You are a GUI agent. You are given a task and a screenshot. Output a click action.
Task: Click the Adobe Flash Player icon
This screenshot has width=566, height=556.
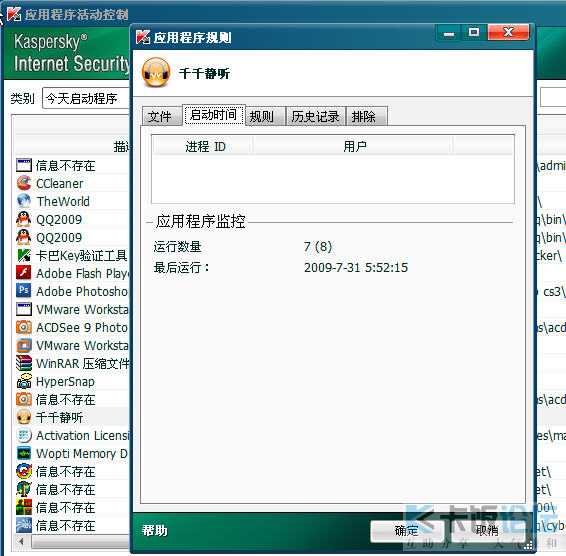click(x=24, y=273)
